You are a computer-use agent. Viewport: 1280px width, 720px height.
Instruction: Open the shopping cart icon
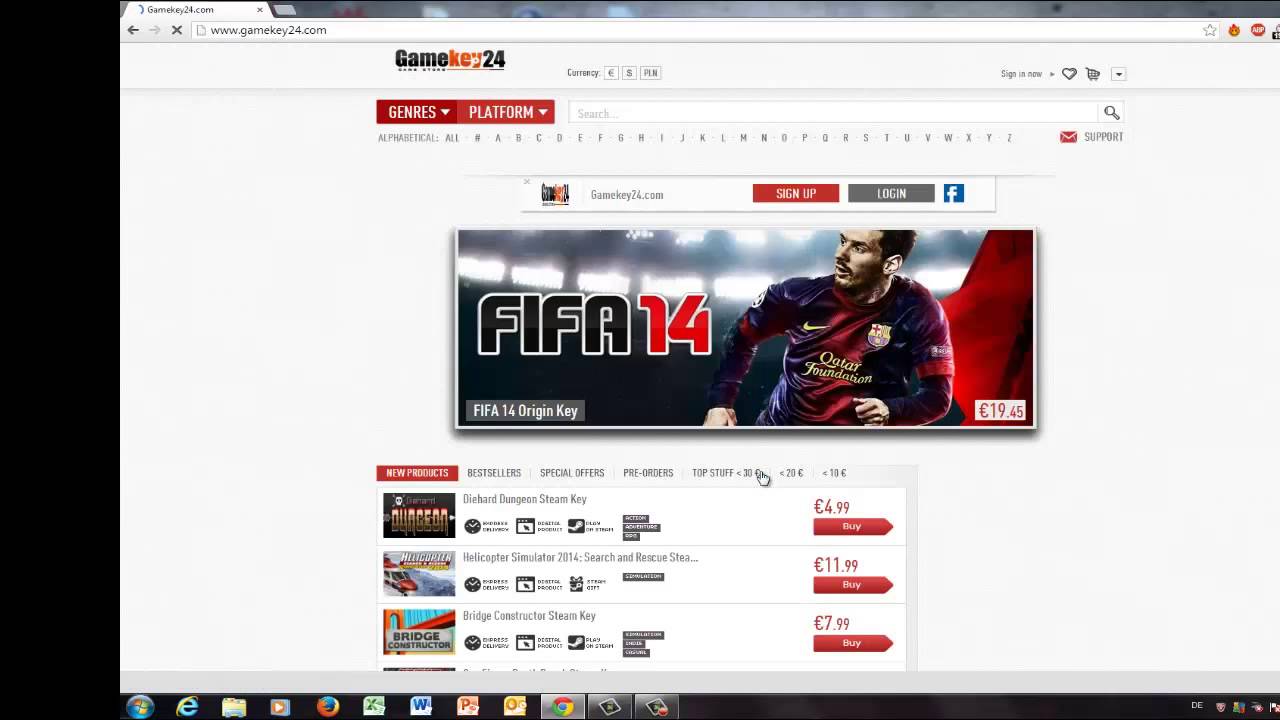[1093, 74]
